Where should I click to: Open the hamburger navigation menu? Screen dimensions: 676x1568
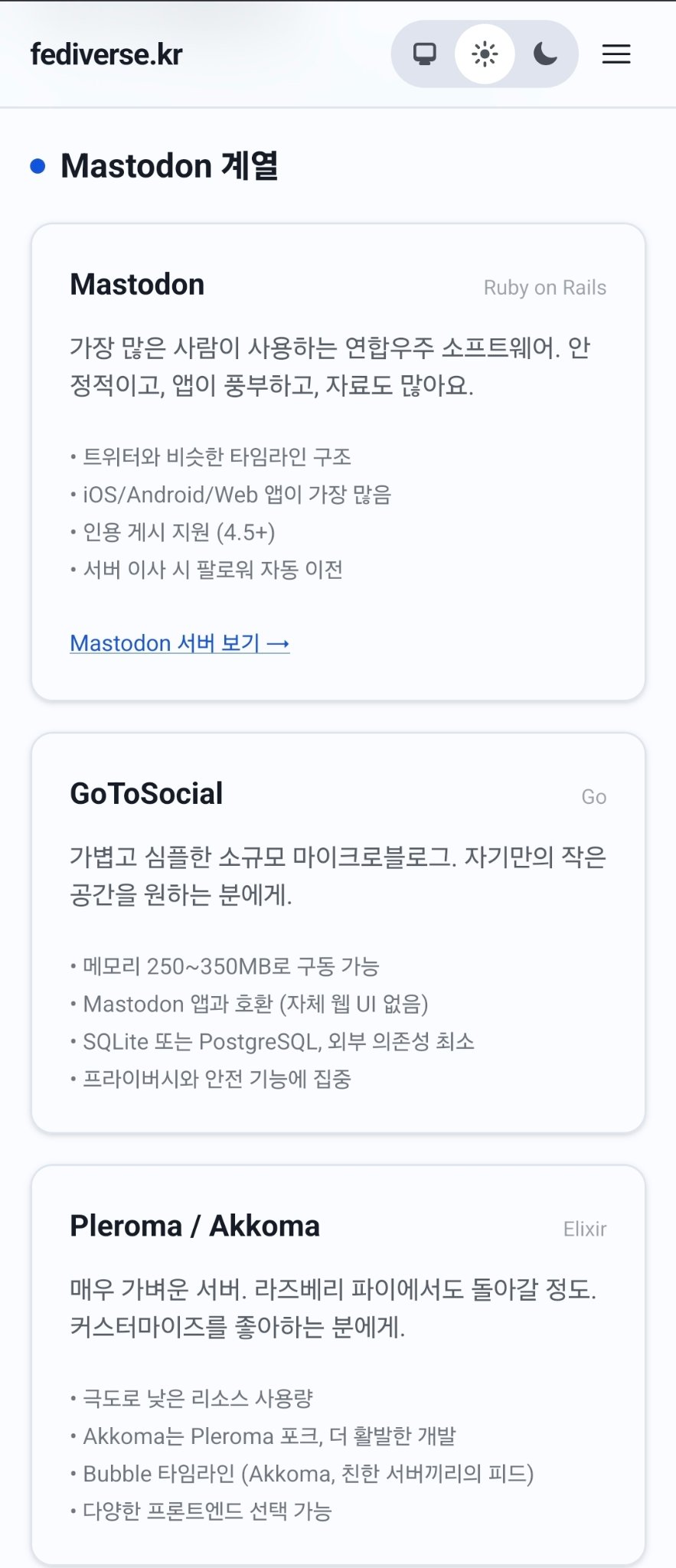pyautogui.click(x=616, y=54)
